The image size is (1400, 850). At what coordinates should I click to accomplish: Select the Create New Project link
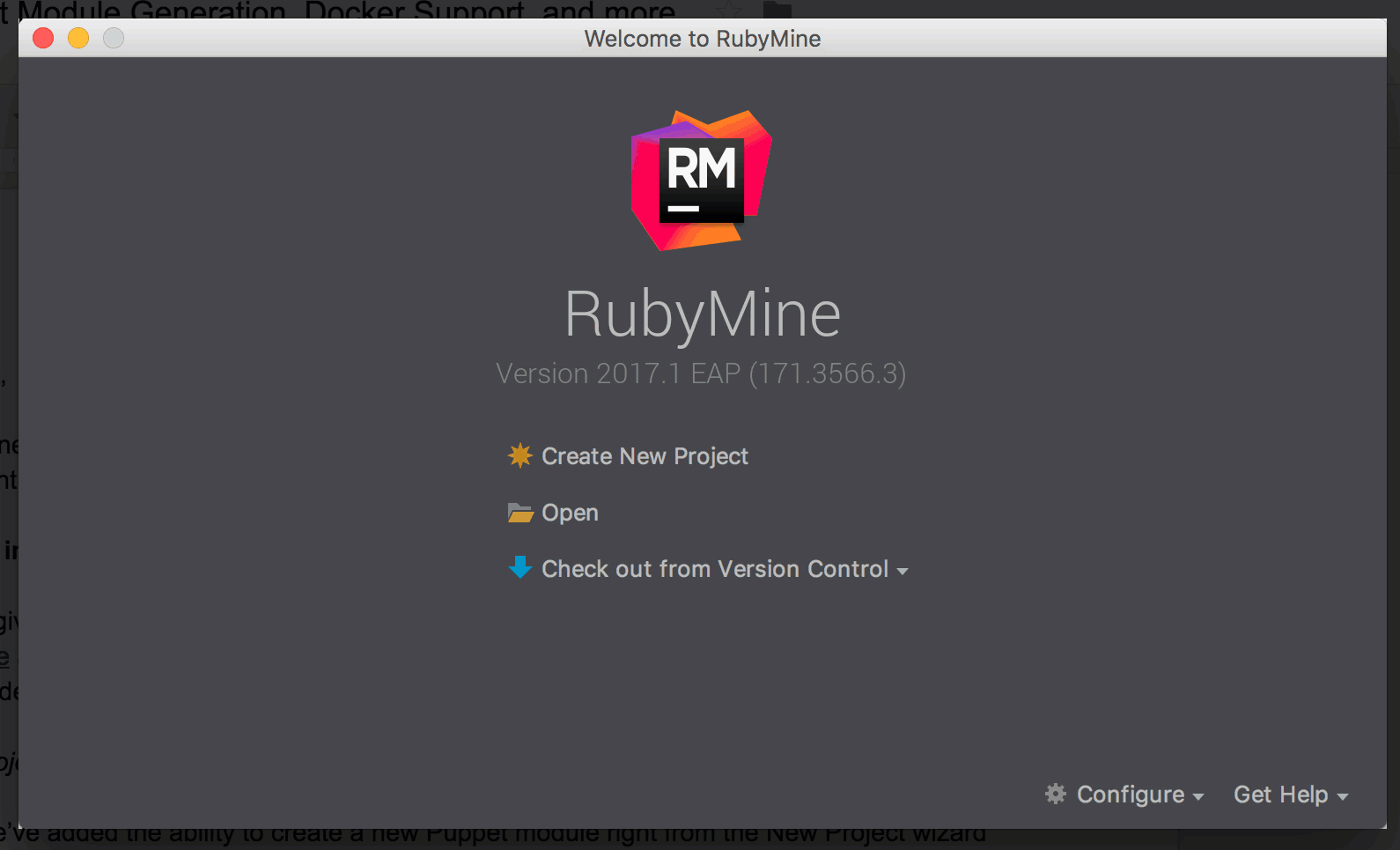coord(645,456)
